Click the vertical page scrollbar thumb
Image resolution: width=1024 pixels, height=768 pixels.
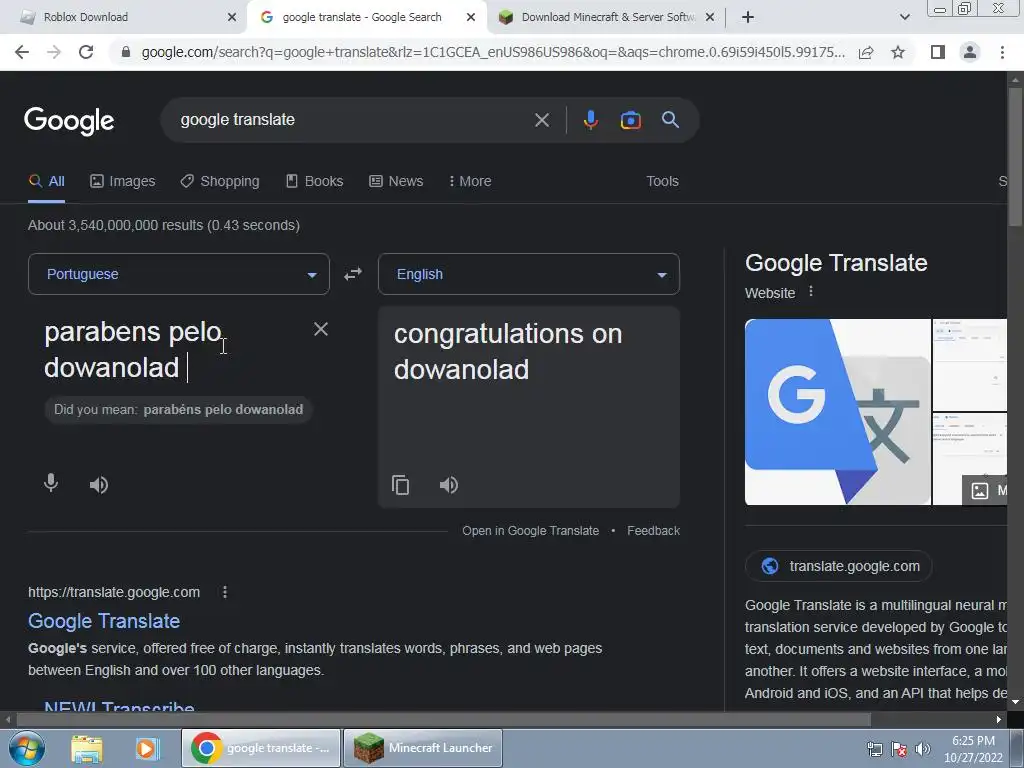coord(1016,157)
